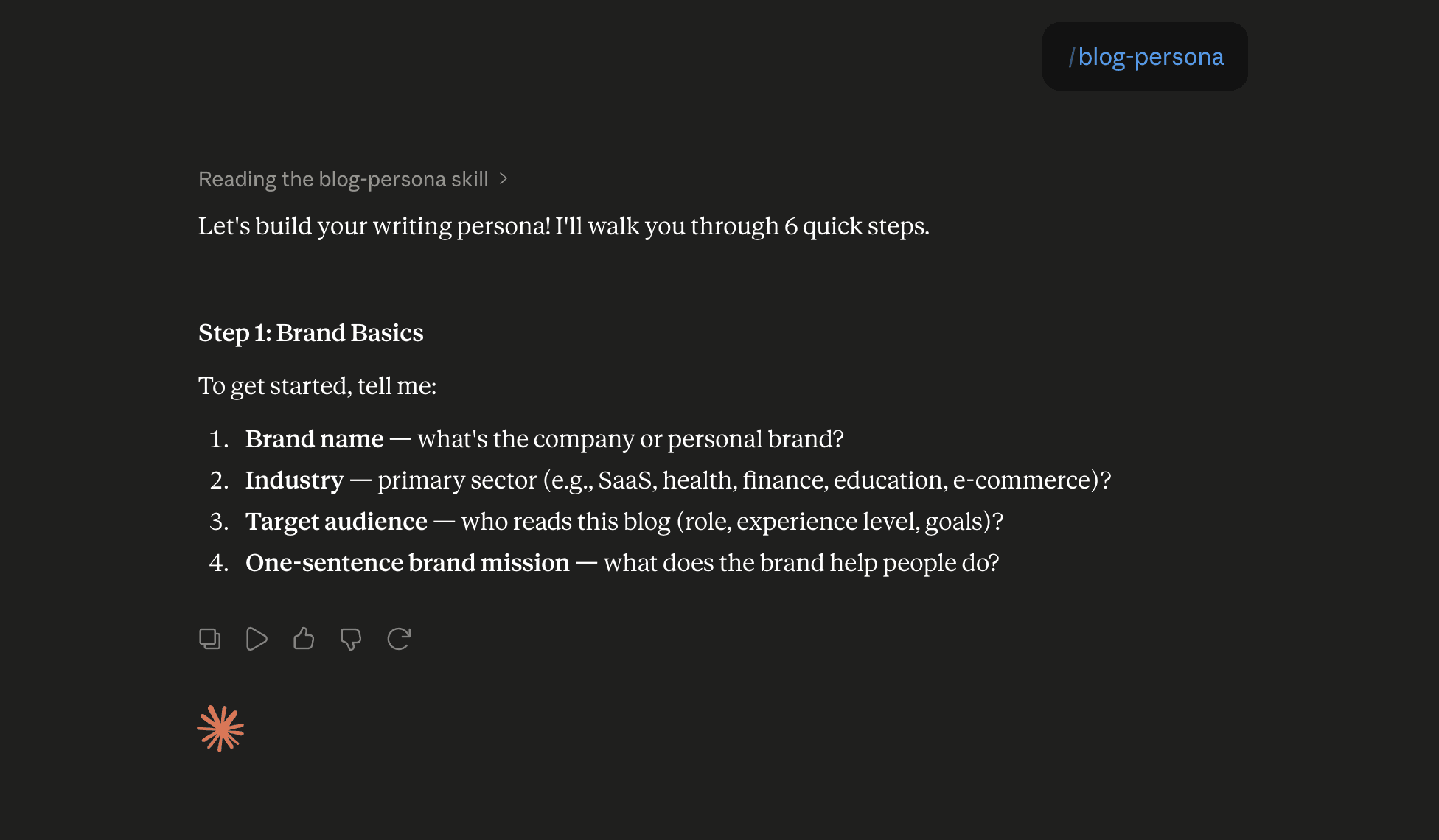Copy the assistant response
This screenshot has width=1439, height=840.
point(210,639)
